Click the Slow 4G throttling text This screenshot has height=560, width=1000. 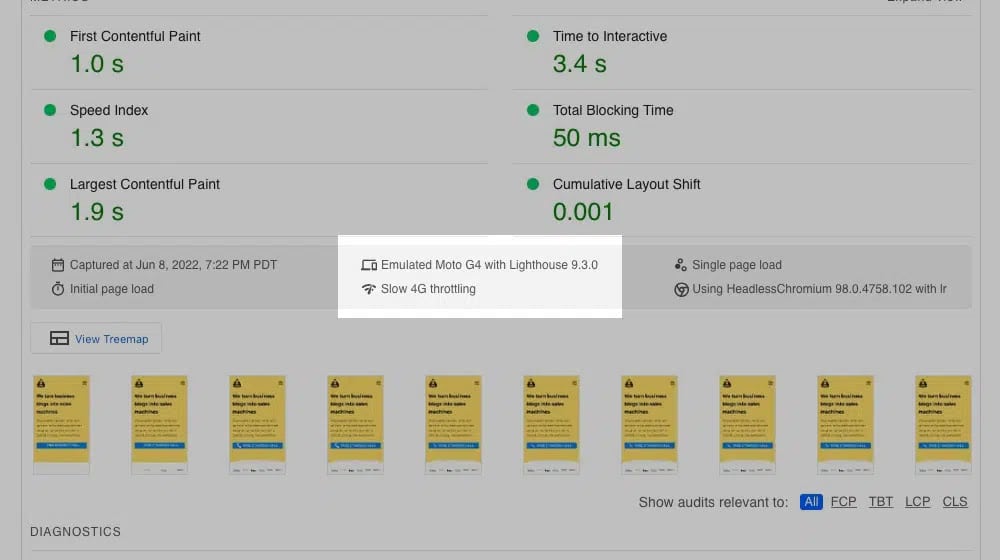pyautogui.click(x=428, y=289)
